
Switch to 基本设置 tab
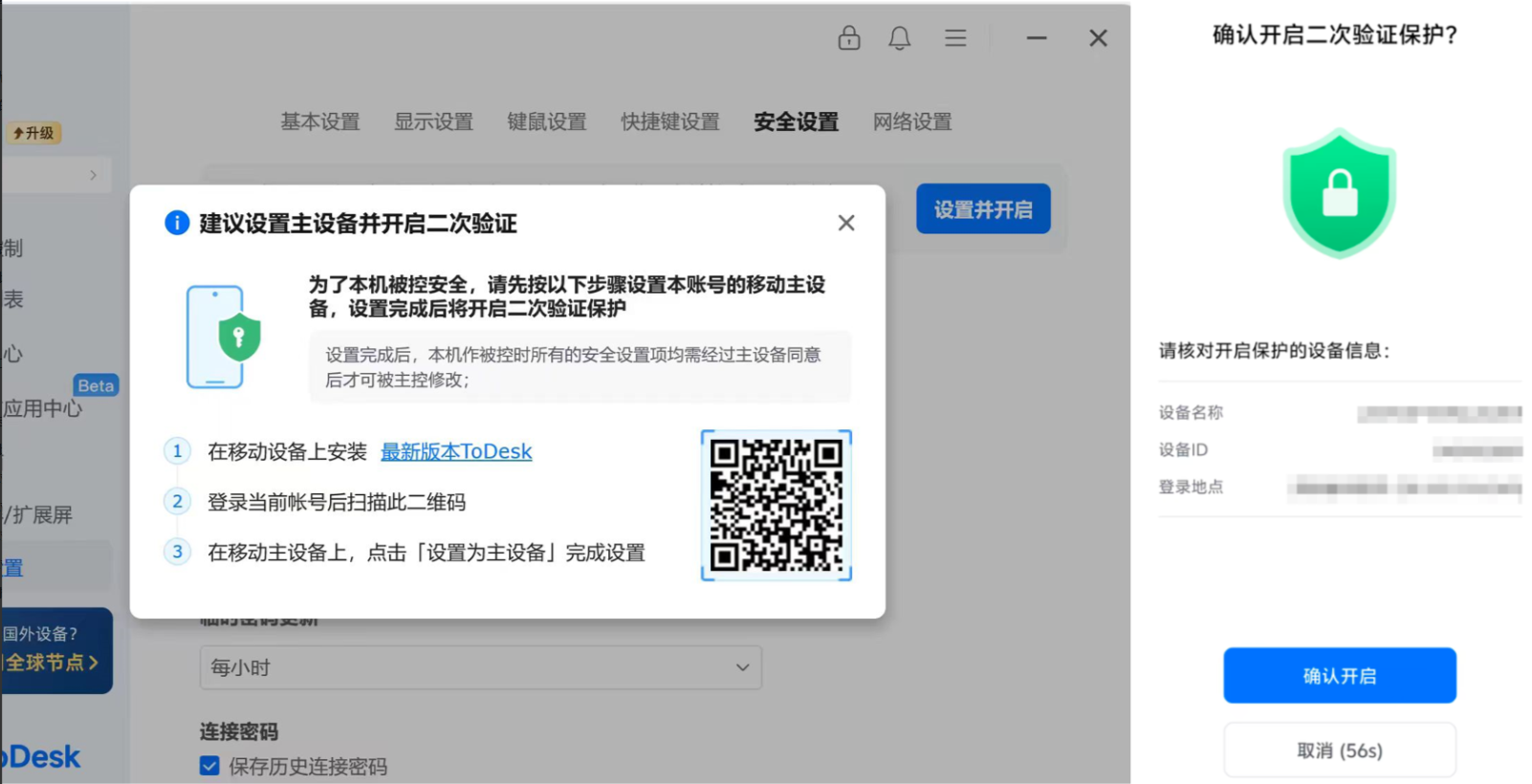click(x=319, y=121)
